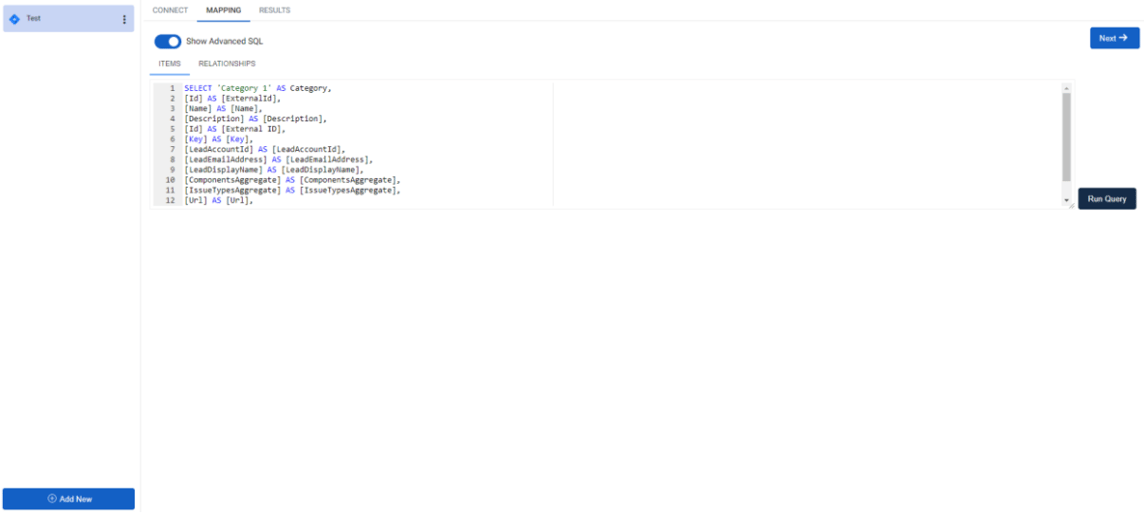Open the RELATIONSHIPS sub-tab
Screen dimensions: 1144x514
227,64
